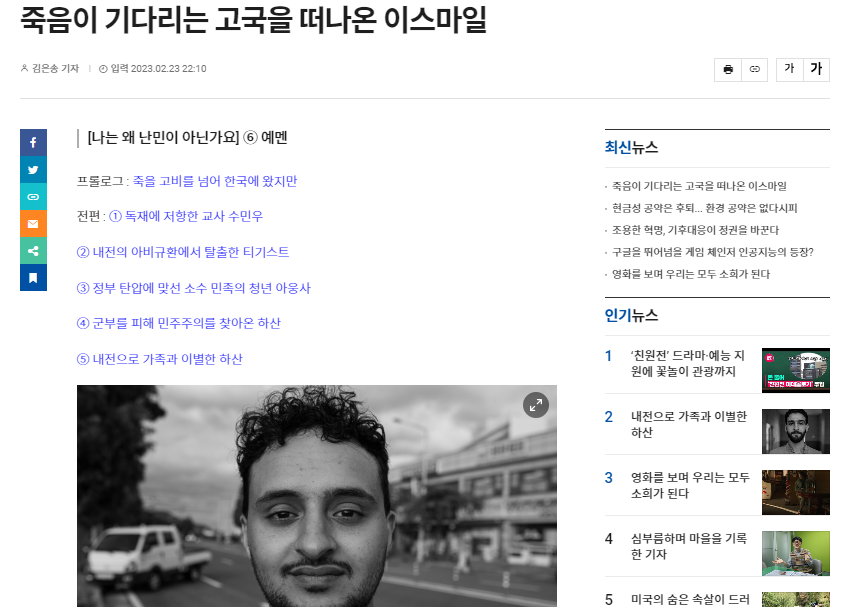
Task: Open link ③ 정부 탄압에 맞선 소수 민족의 청년 아웅사
Action: tap(193, 288)
